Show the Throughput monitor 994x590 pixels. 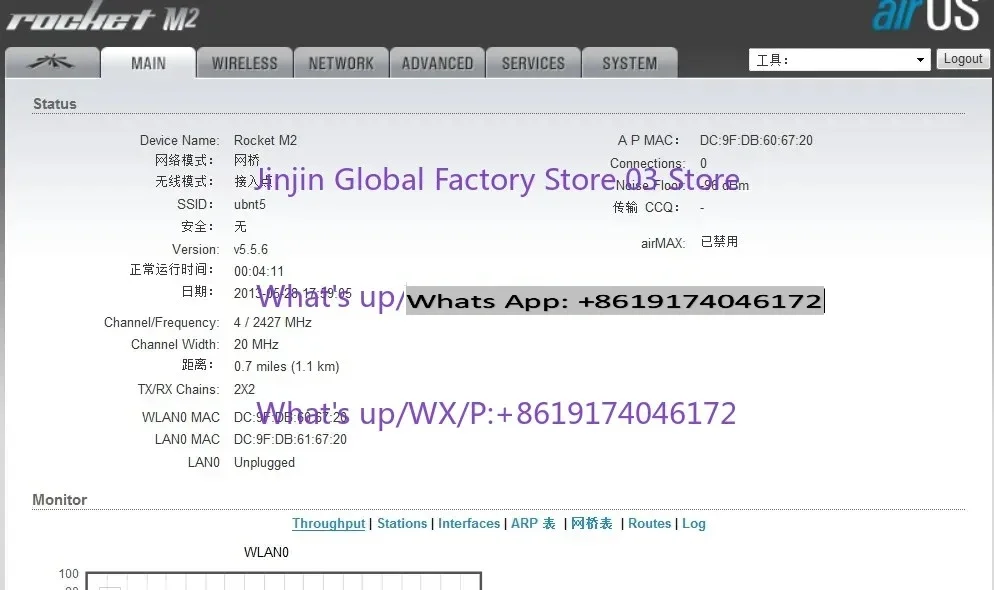[x=328, y=523]
